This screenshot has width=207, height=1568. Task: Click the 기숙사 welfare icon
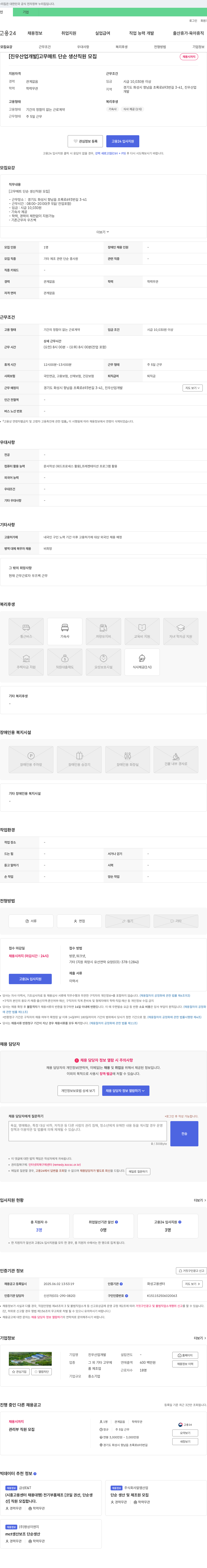point(64,631)
